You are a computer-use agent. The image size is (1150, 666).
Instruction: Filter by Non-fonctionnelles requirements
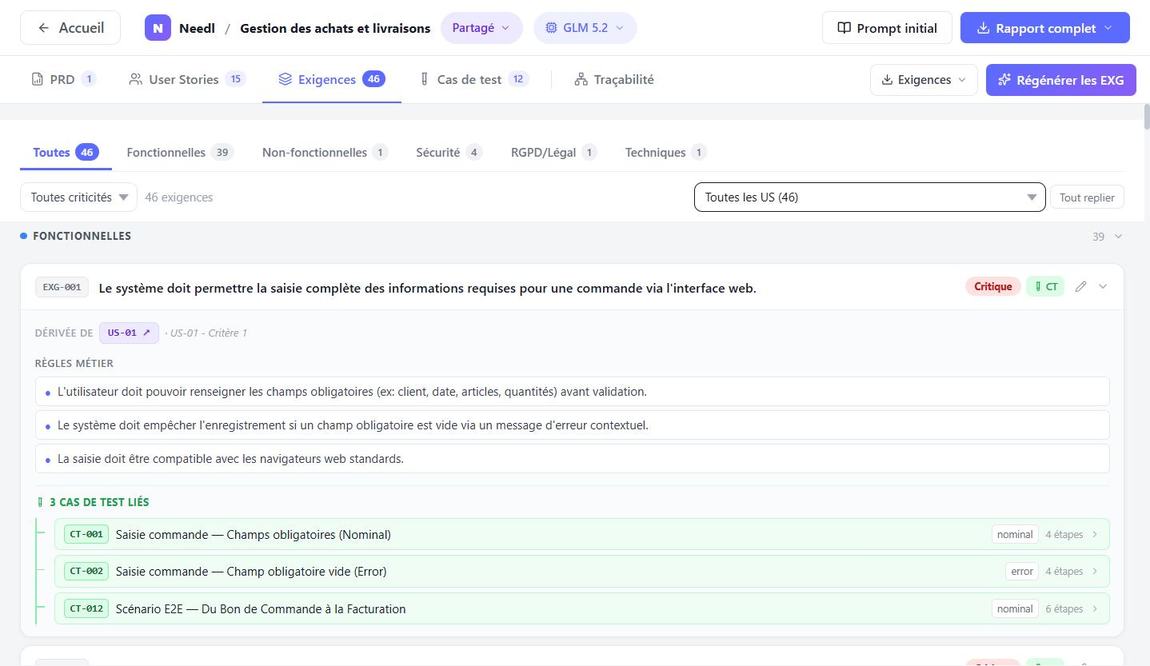[x=325, y=153]
